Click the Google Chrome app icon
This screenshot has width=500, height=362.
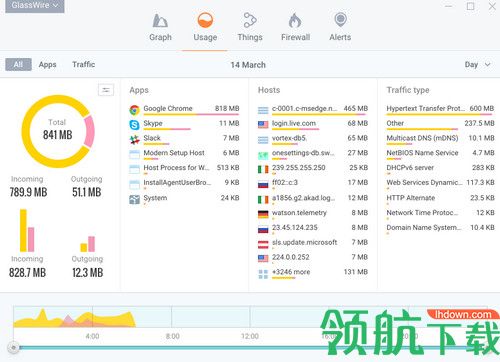tap(134, 110)
